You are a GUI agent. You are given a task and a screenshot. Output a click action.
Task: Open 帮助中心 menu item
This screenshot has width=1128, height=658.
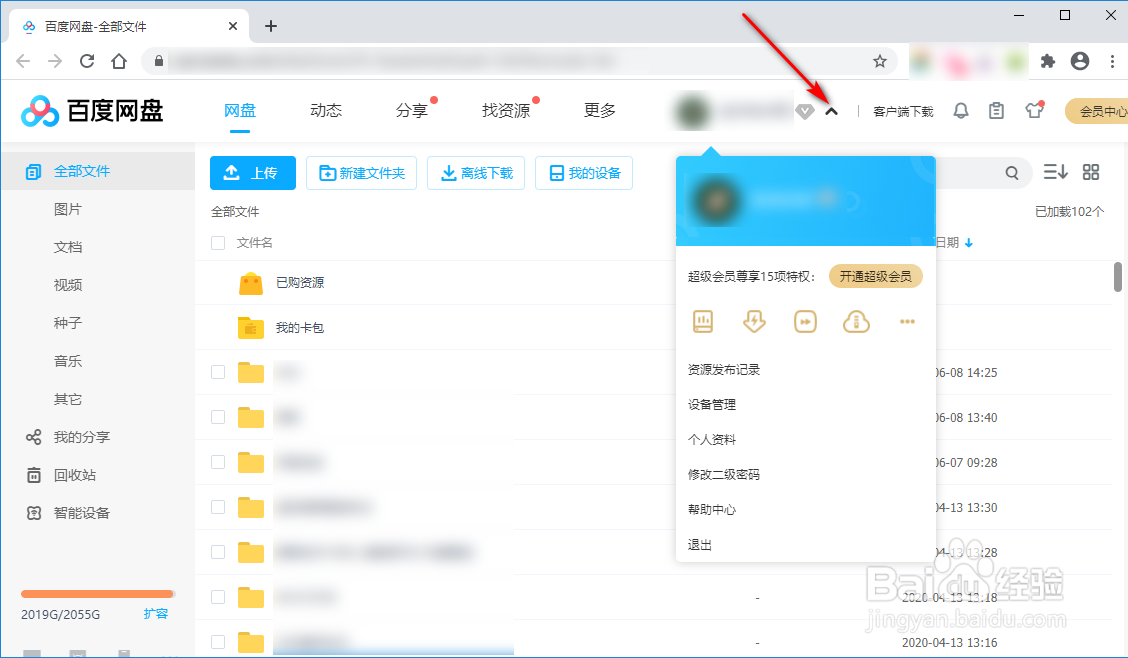pos(711,509)
